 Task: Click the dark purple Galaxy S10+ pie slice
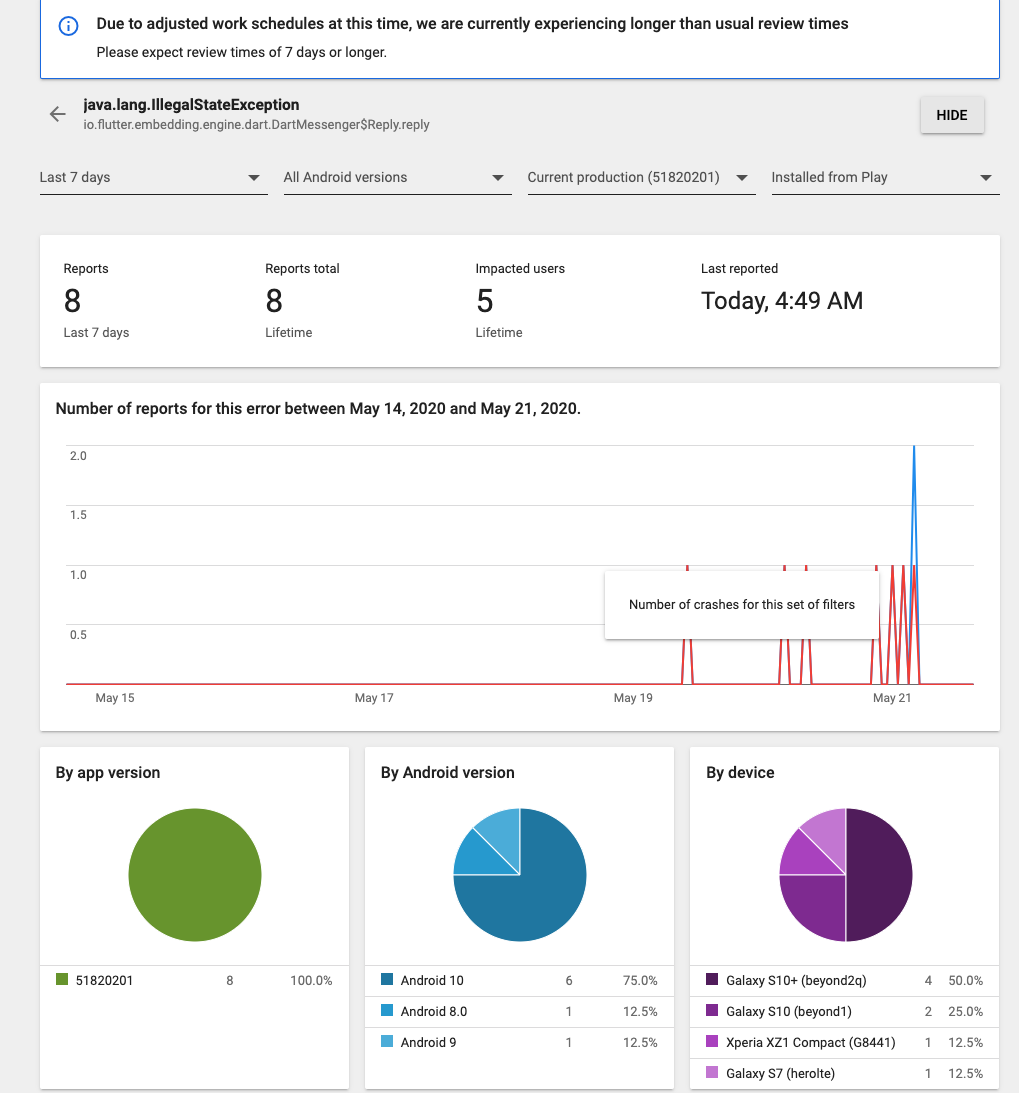point(878,875)
